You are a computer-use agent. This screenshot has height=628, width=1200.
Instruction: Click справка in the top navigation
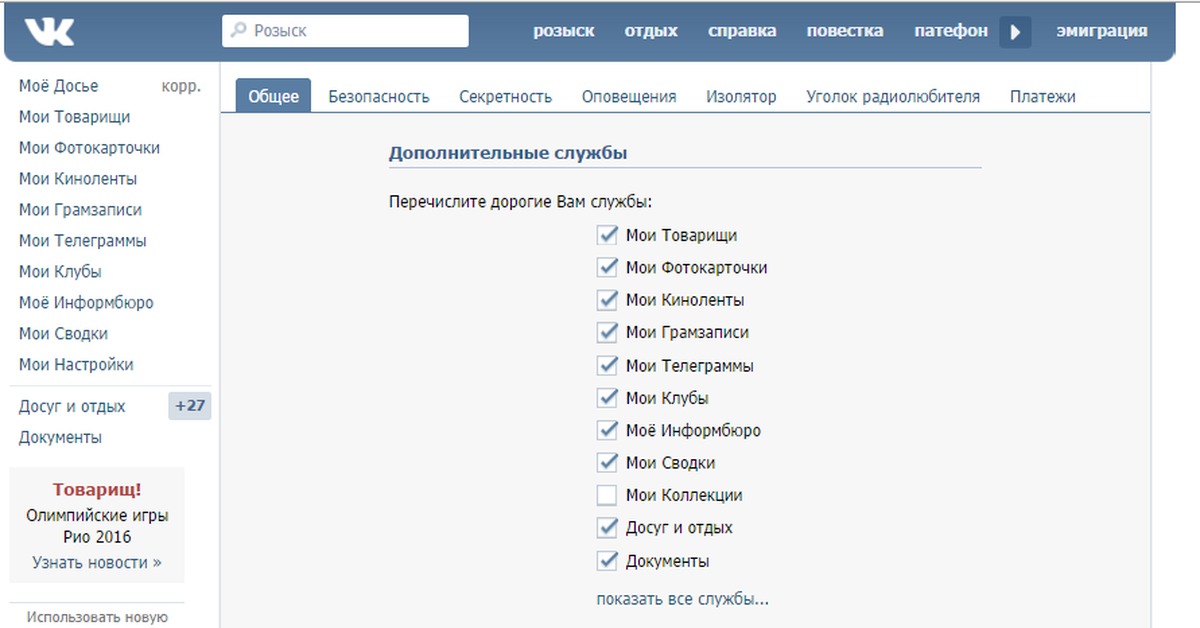pos(742,31)
